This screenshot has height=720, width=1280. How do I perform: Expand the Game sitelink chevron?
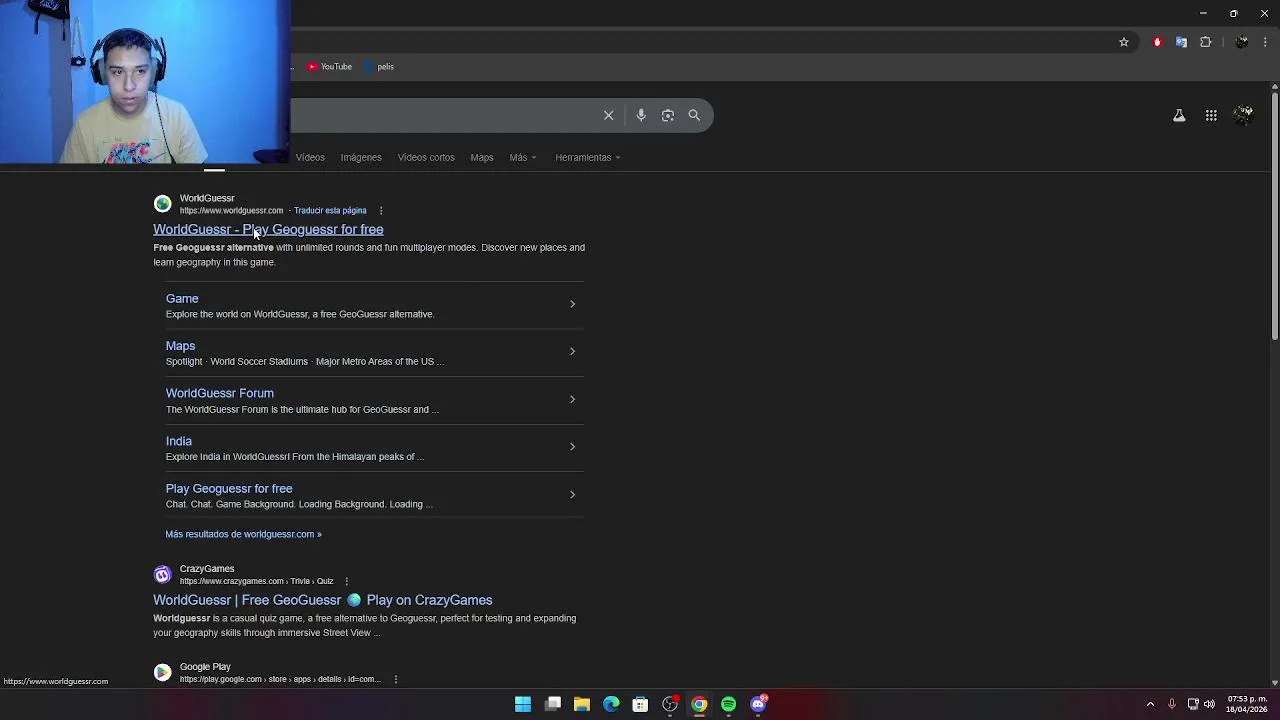pyautogui.click(x=572, y=304)
